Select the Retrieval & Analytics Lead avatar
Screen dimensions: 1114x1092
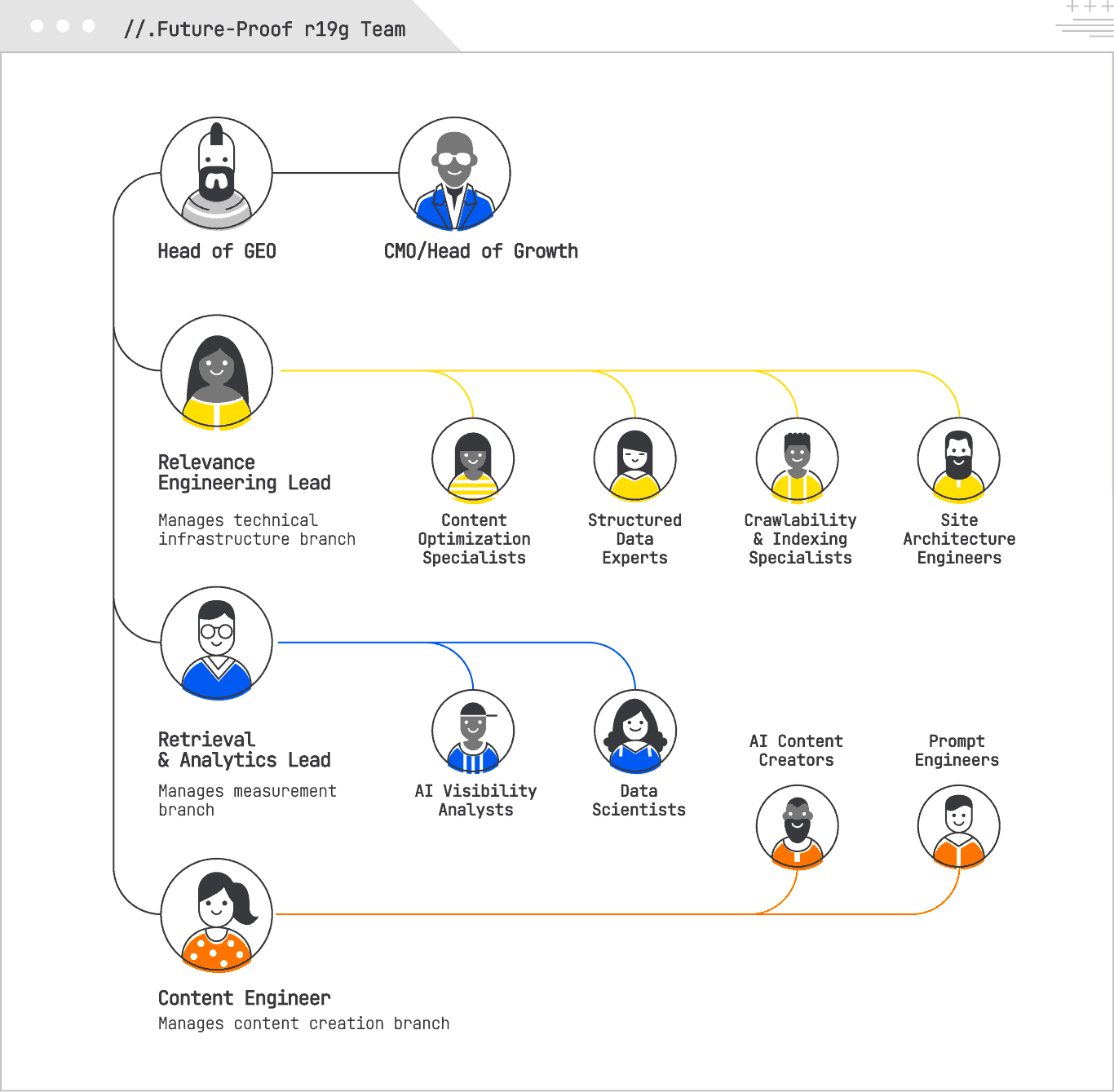(216, 643)
